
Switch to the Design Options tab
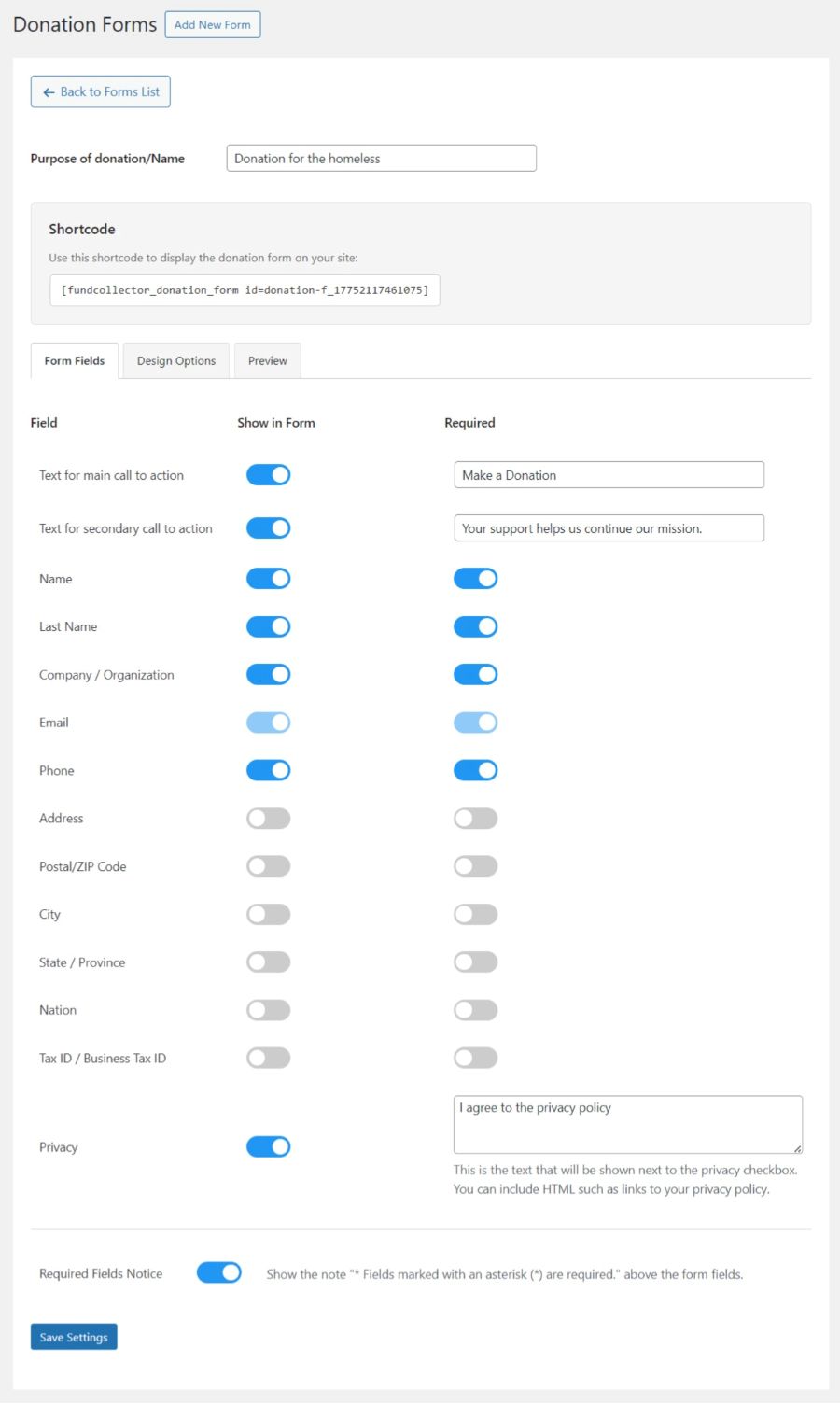click(175, 360)
